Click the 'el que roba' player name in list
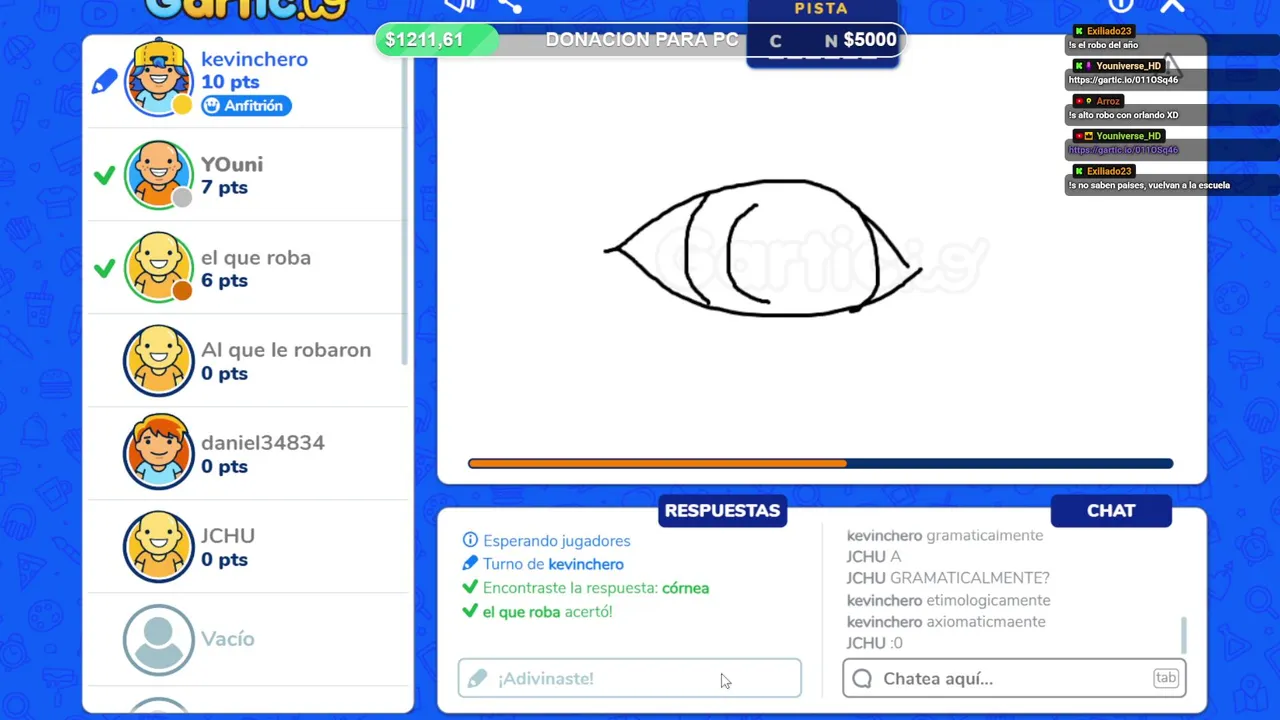 [256, 257]
